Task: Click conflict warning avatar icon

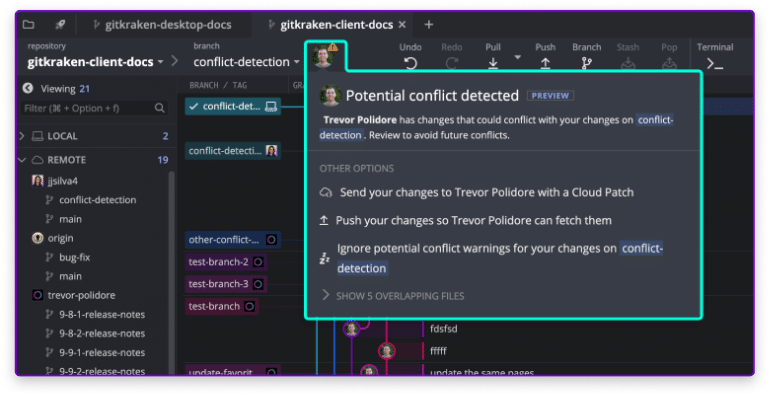Action: 325,56
